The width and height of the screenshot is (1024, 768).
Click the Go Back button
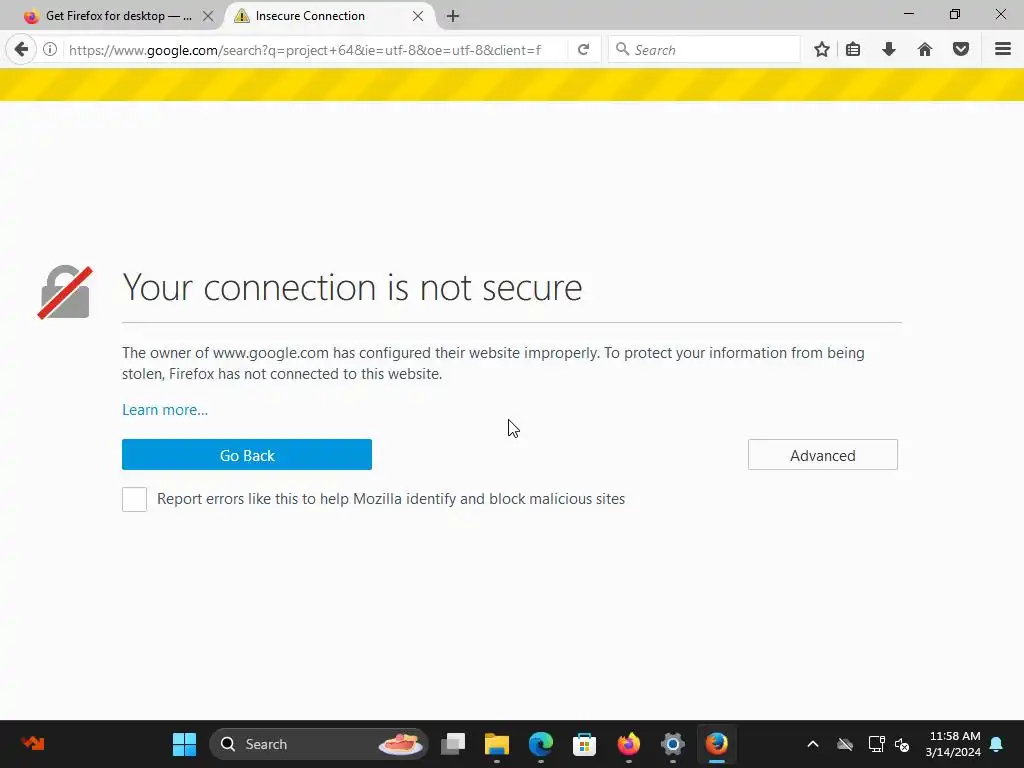point(247,455)
